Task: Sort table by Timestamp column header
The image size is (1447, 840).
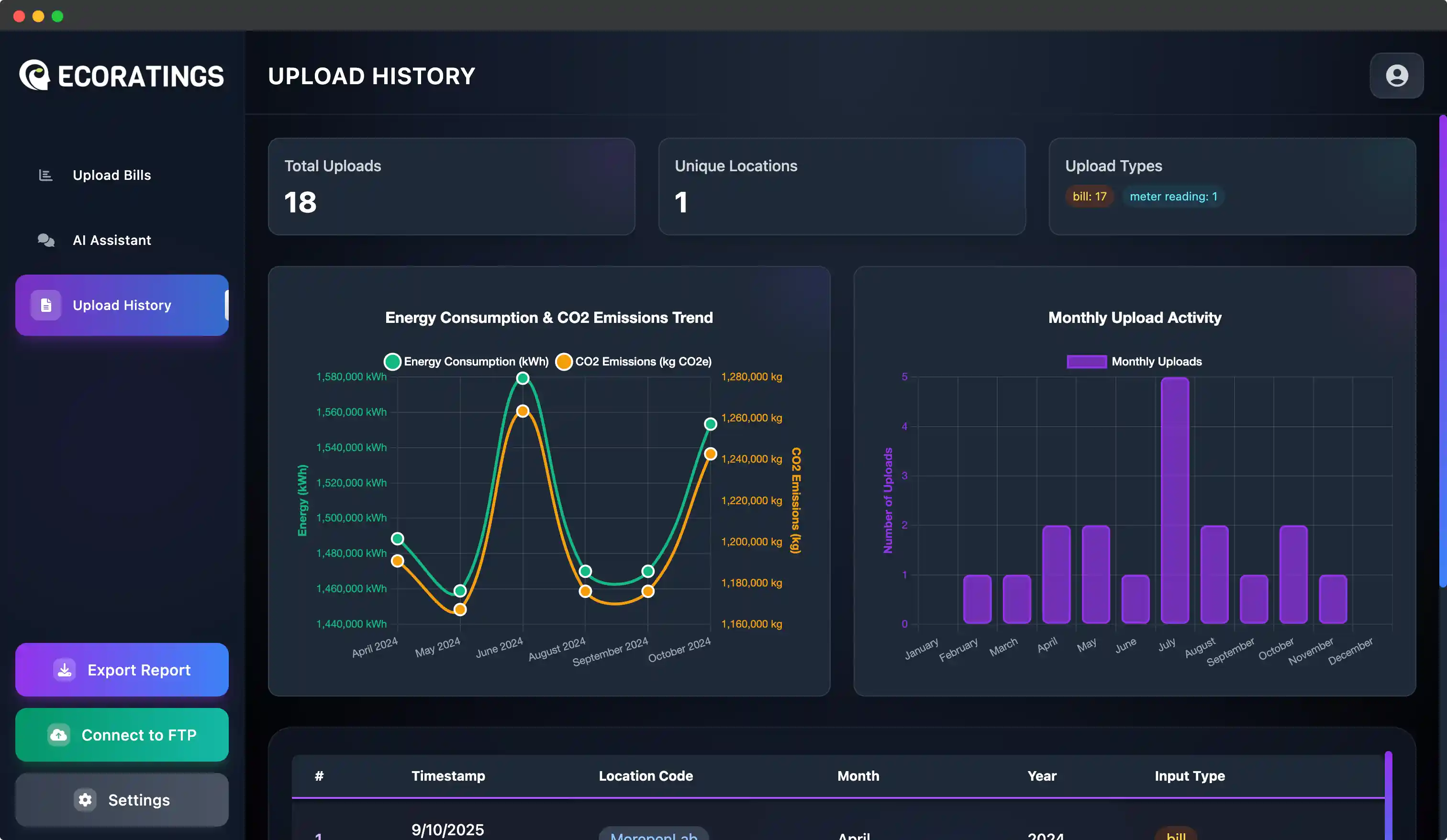Action: tap(448, 776)
